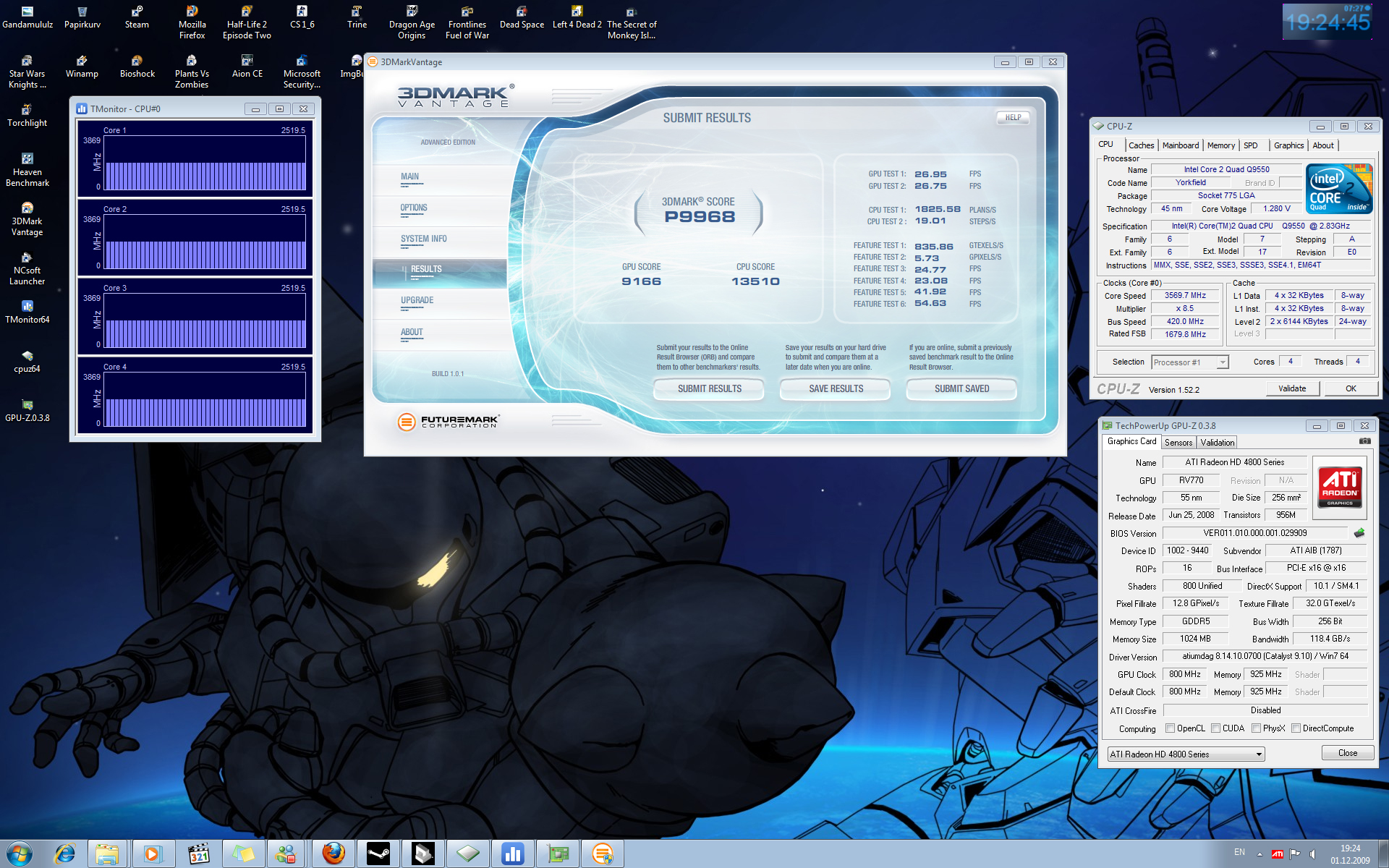Switch to the SPD tab in CPU-Z

1251,145
